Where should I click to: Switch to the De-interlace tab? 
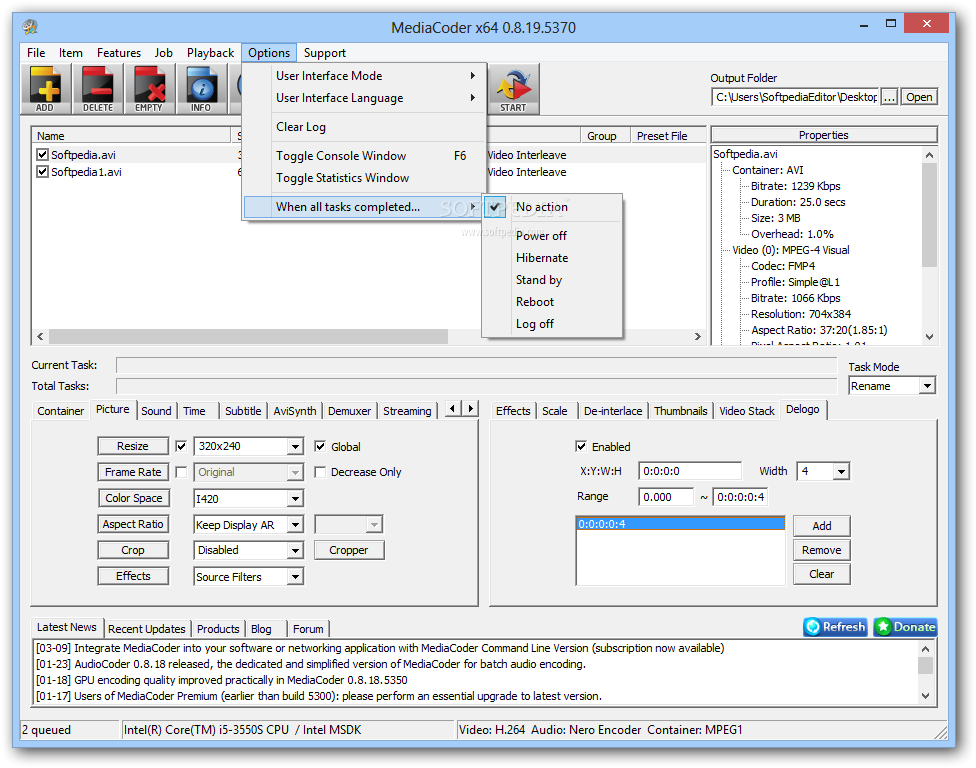pos(612,411)
